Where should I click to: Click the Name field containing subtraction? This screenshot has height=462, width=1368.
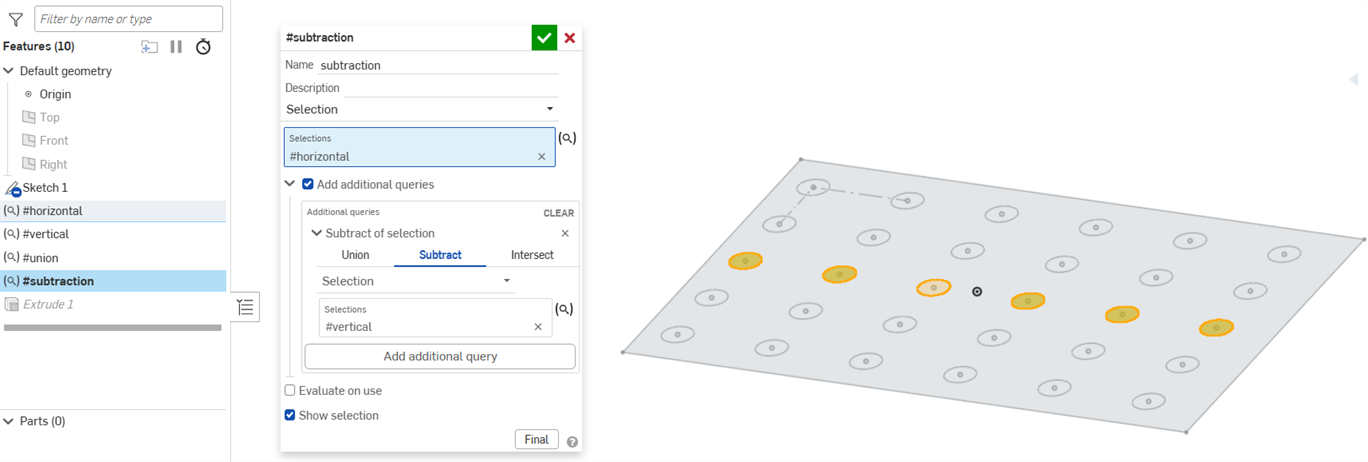[438, 65]
